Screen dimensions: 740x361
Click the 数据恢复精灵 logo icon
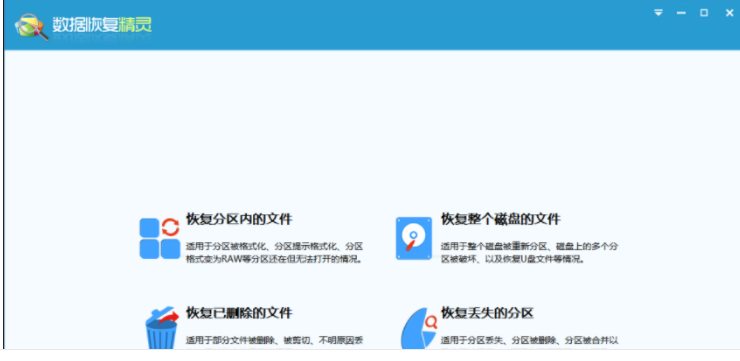coord(32,26)
